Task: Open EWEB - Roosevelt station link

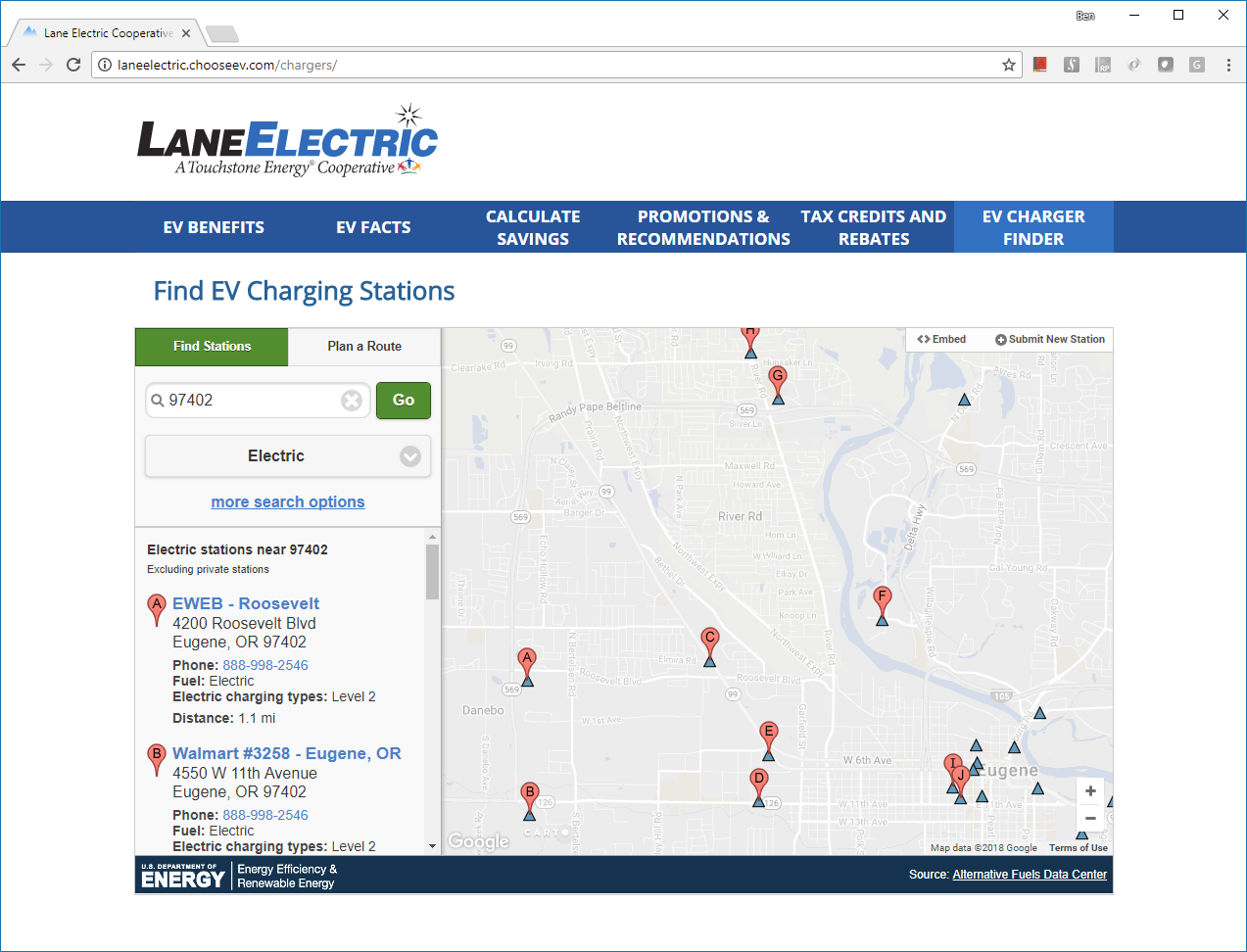Action: click(246, 603)
